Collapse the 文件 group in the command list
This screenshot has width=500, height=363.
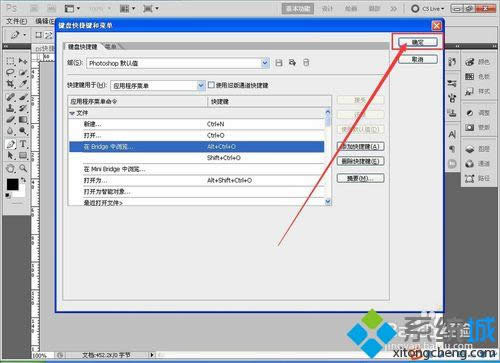[72, 113]
